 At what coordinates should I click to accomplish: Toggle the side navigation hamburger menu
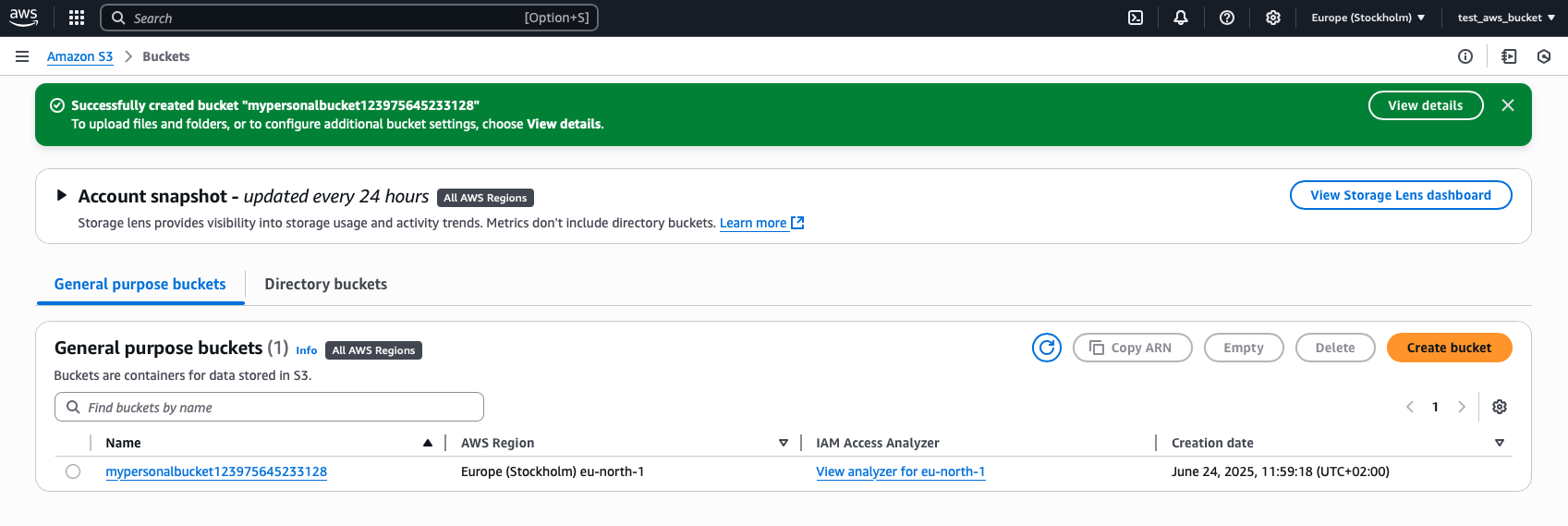(22, 56)
